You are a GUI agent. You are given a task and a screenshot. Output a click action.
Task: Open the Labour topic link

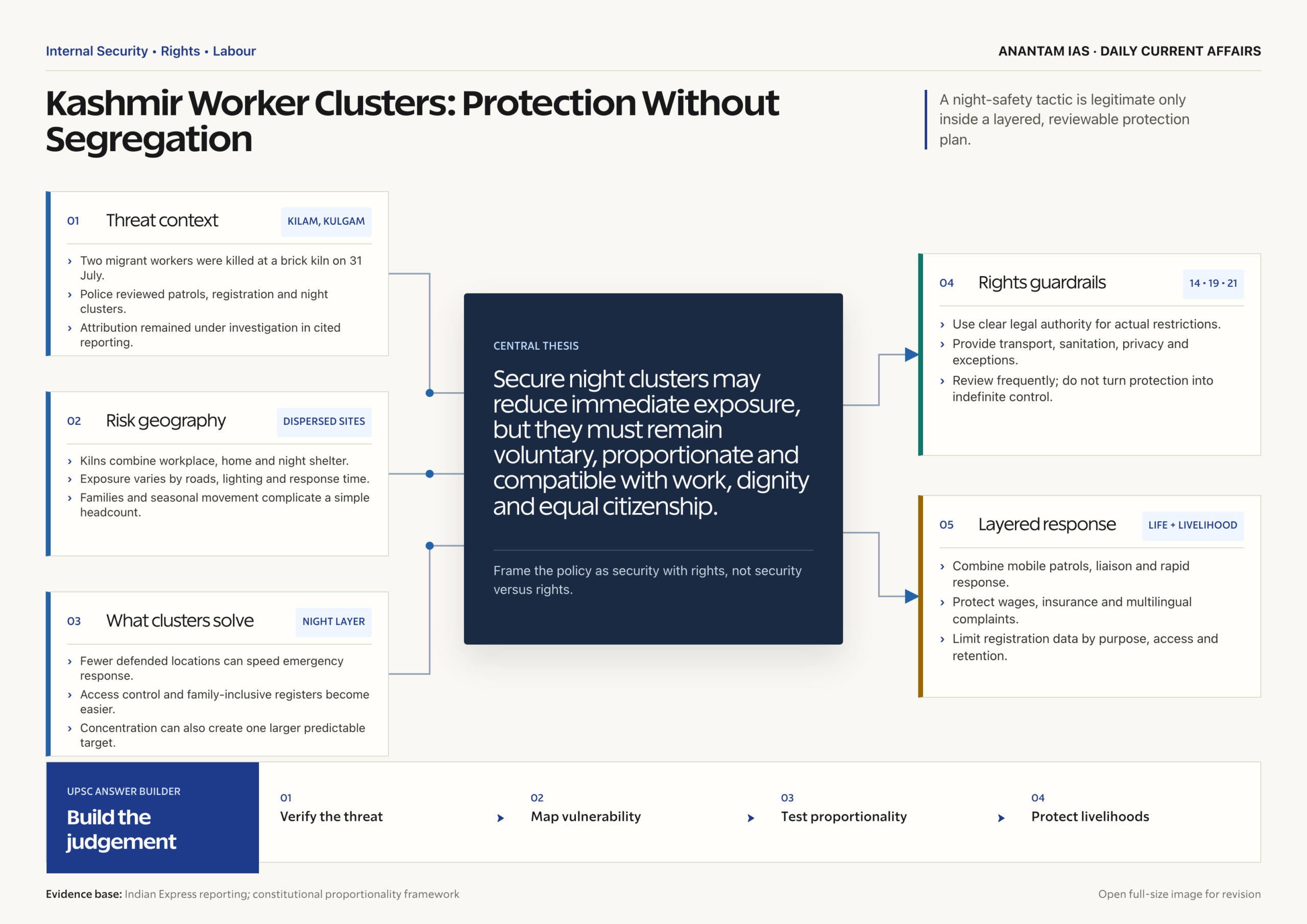tap(234, 51)
